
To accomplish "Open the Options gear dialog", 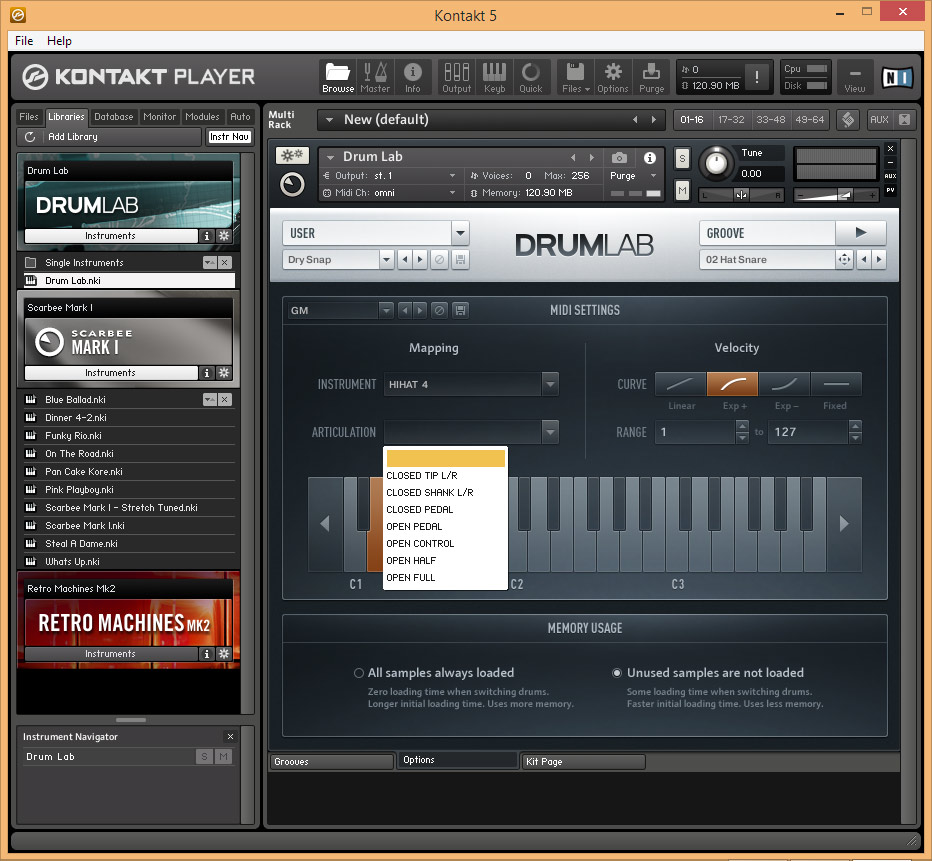I will coord(612,77).
